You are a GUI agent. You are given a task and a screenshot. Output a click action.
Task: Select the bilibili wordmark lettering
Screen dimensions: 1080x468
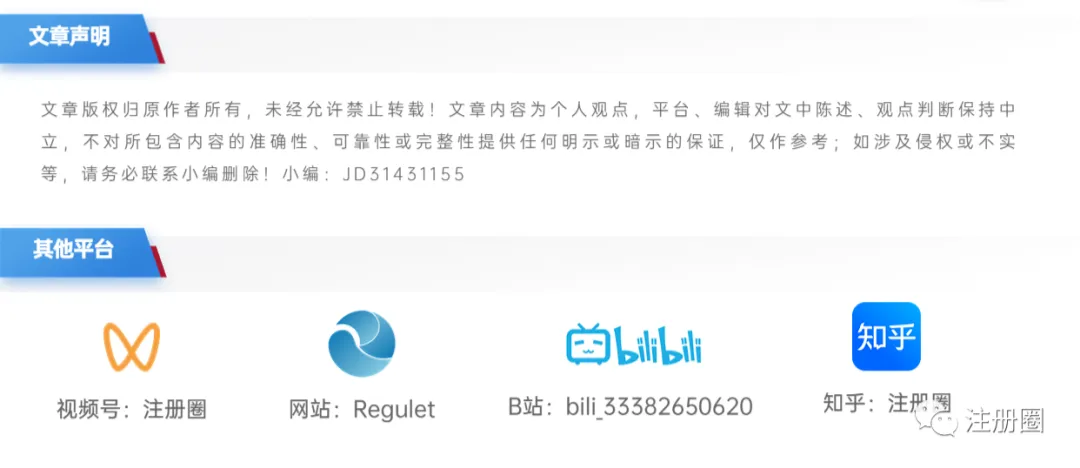click(x=658, y=348)
